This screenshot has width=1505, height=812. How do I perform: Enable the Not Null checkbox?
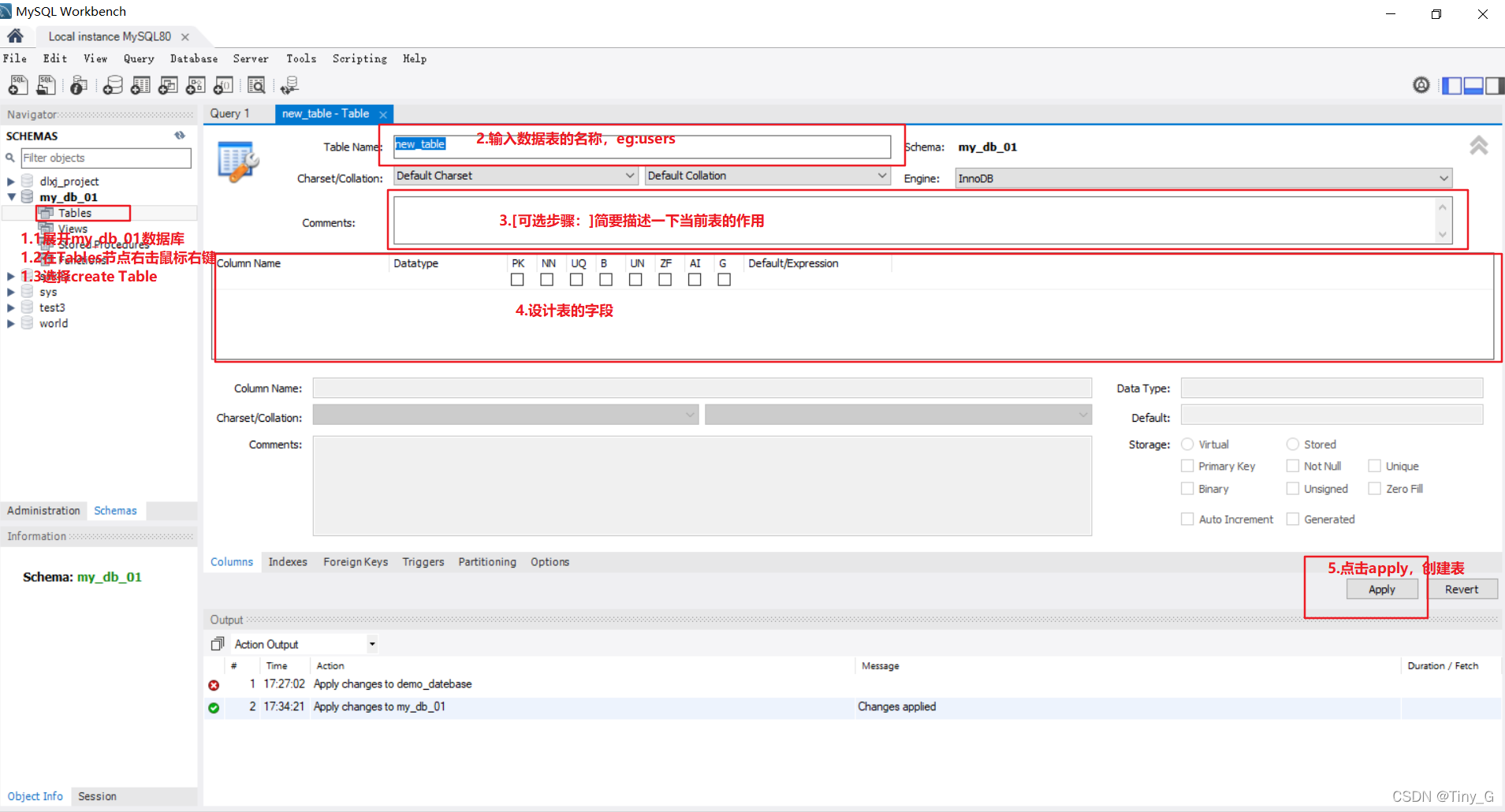tap(1293, 466)
